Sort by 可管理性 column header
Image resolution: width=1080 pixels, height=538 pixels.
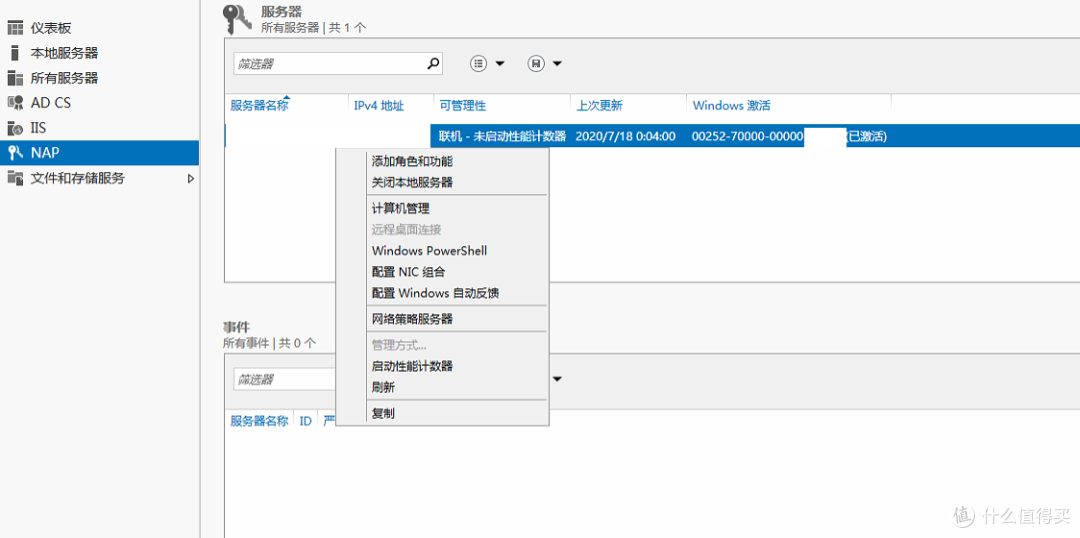[x=462, y=106]
